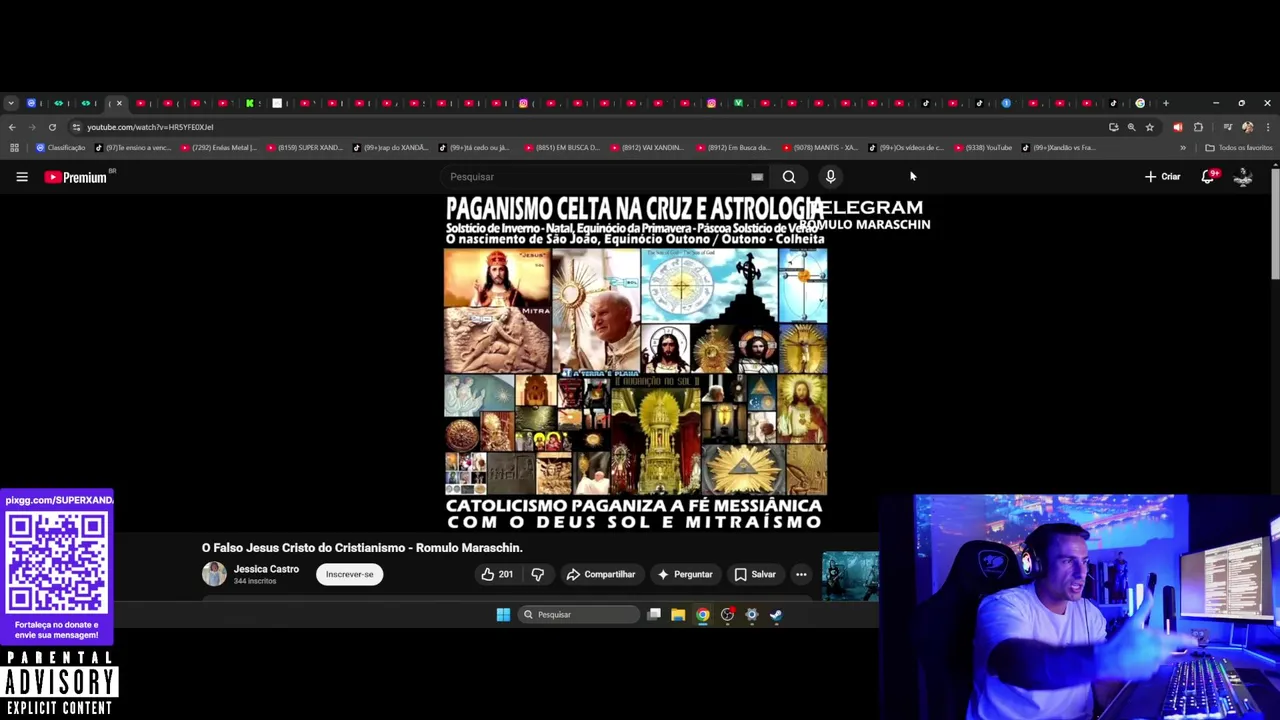Open the media control toolbar icon

pyautogui.click(x=1228, y=127)
